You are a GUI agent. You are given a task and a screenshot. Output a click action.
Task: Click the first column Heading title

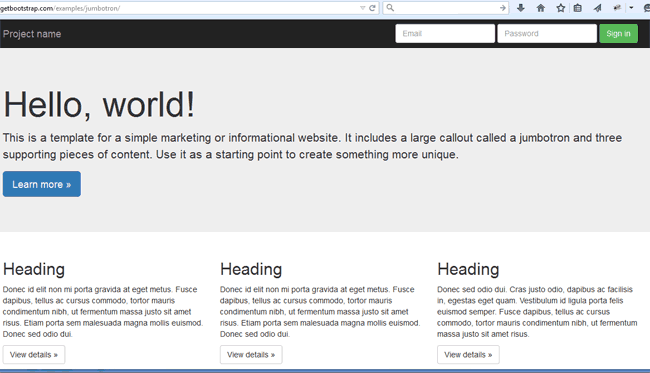(34, 269)
